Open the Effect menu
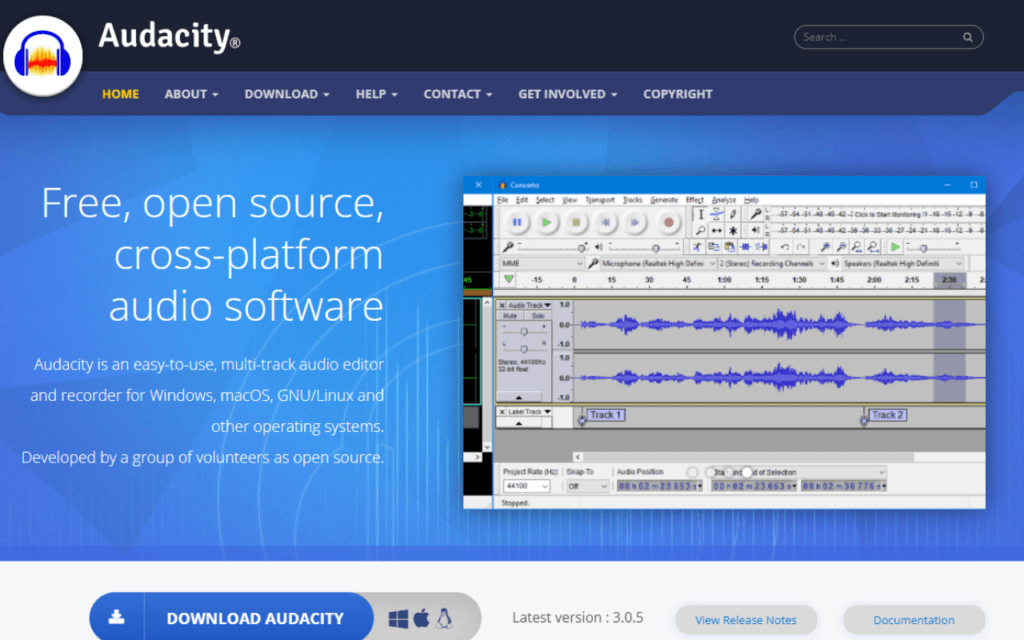This screenshot has height=640, width=1024. [695, 200]
